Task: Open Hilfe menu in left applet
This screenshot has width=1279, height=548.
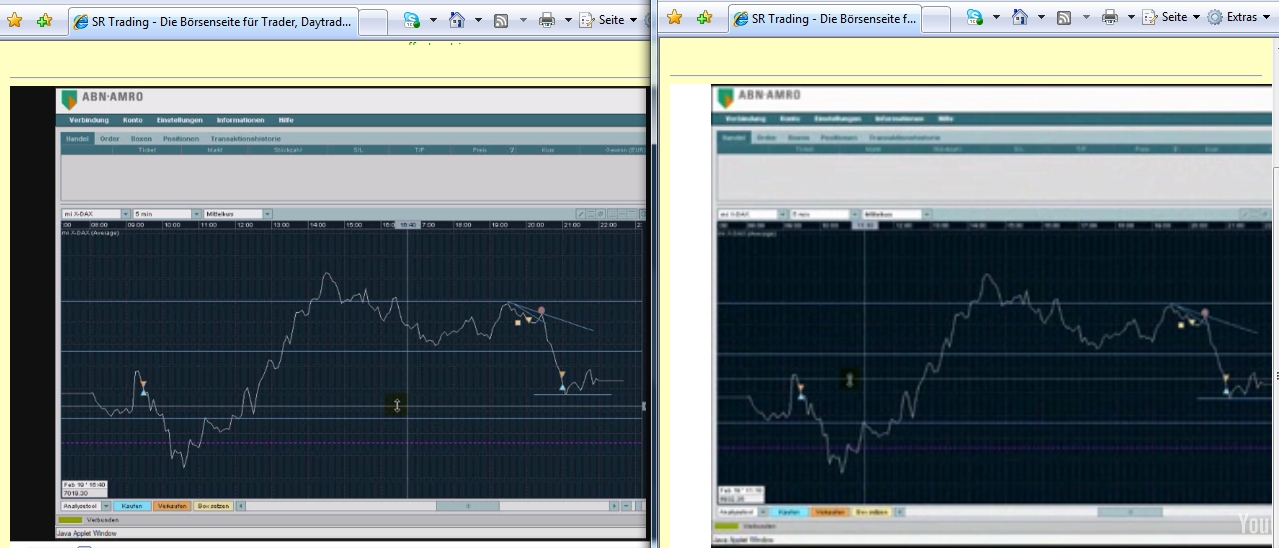Action: pos(286,120)
